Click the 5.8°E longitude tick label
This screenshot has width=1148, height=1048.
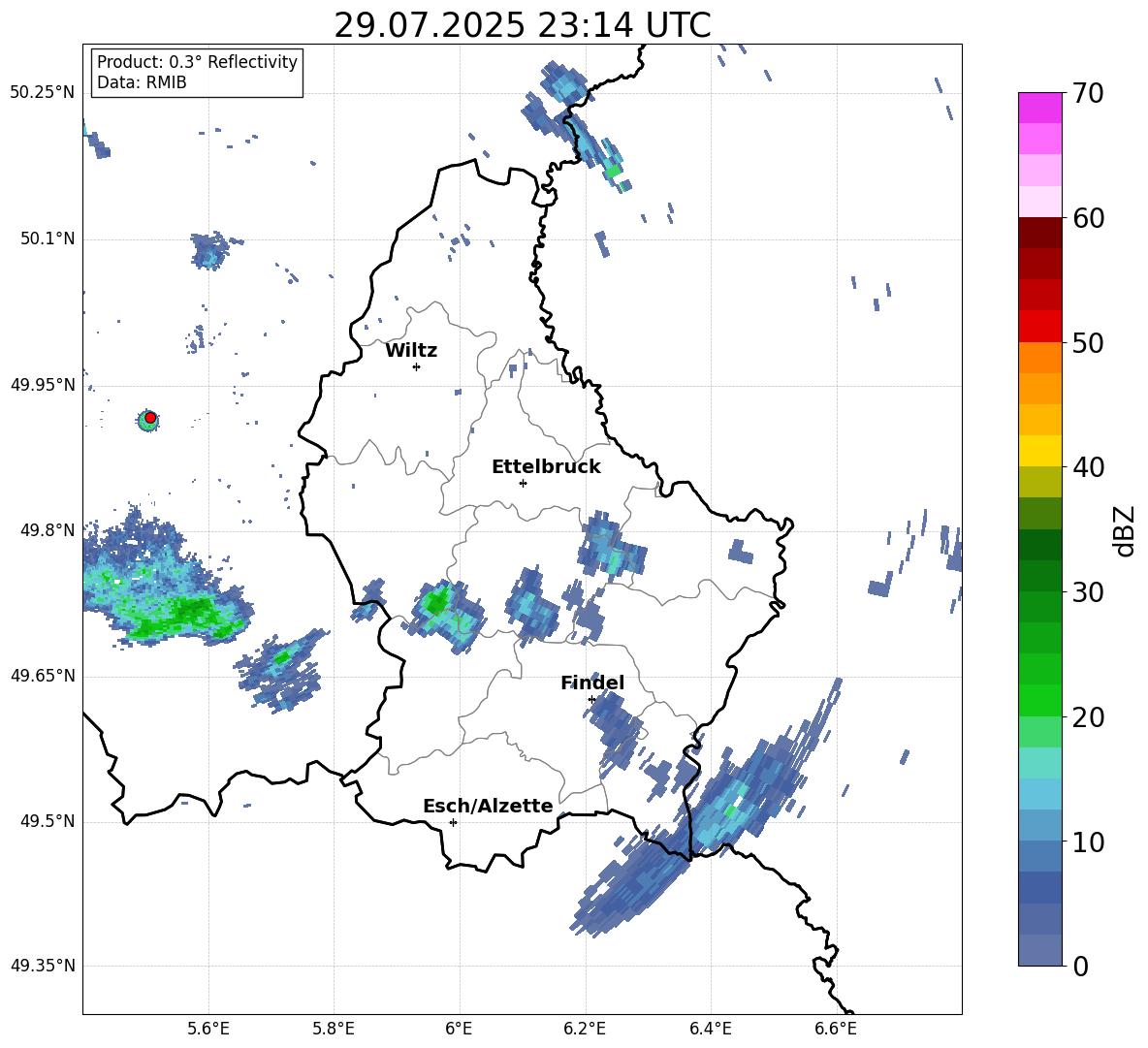click(x=334, y=1029)
